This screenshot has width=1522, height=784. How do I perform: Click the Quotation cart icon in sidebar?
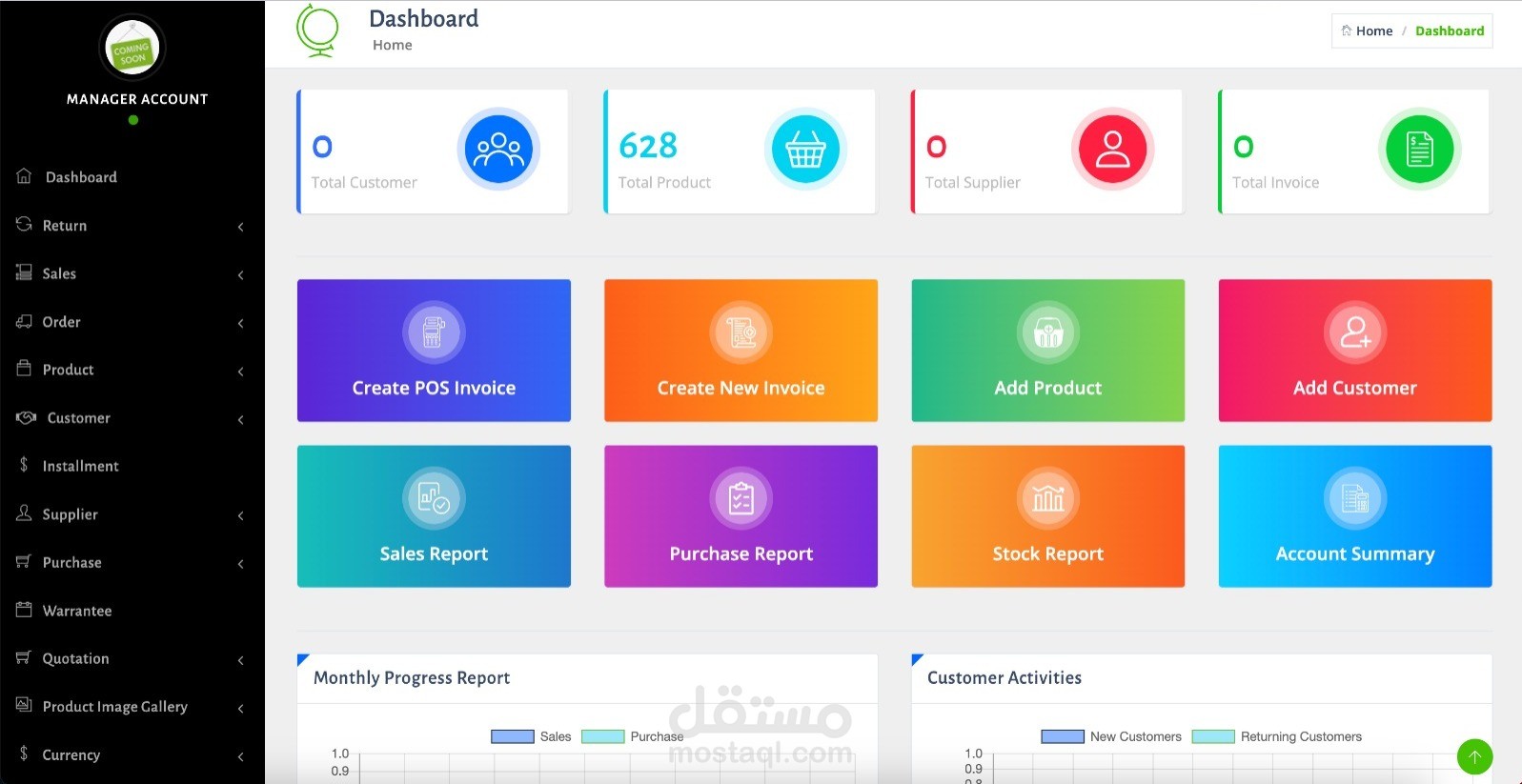(24, 657)
